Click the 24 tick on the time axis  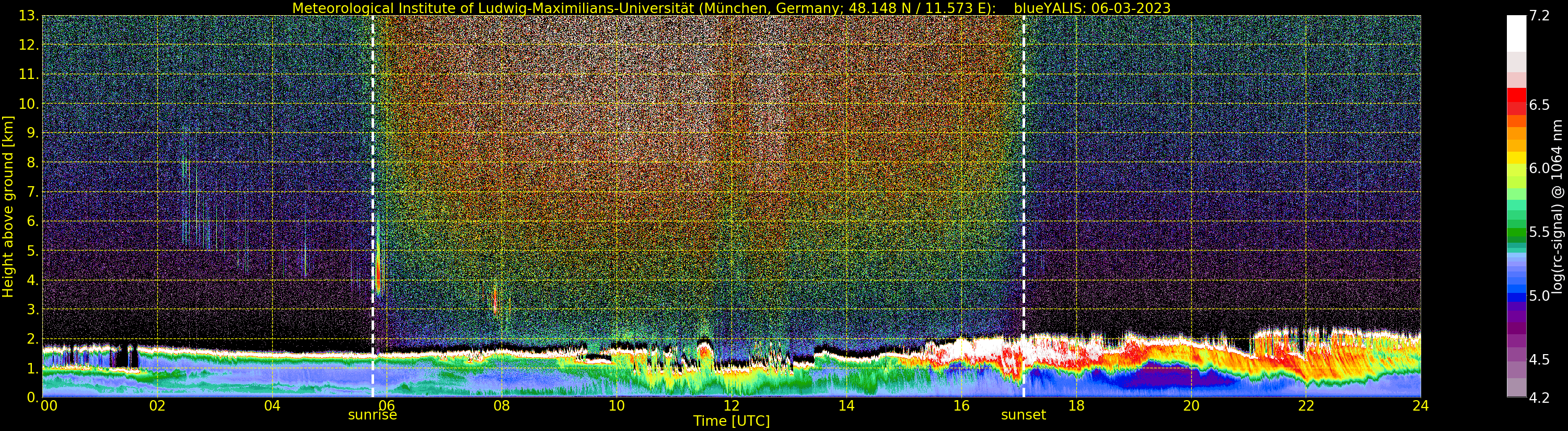[x=1420, y=406]
